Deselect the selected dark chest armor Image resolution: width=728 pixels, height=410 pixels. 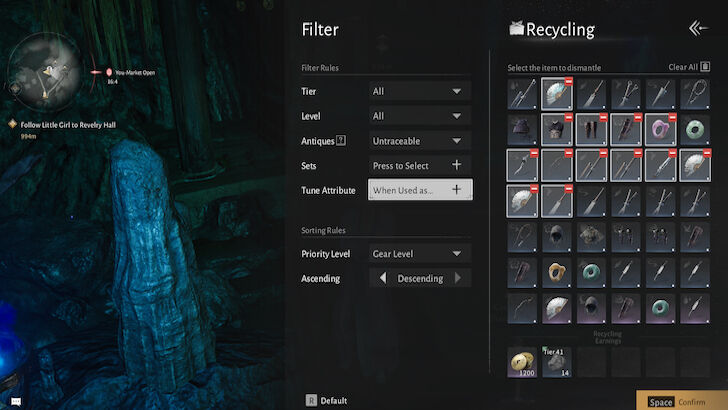point(556,130)
